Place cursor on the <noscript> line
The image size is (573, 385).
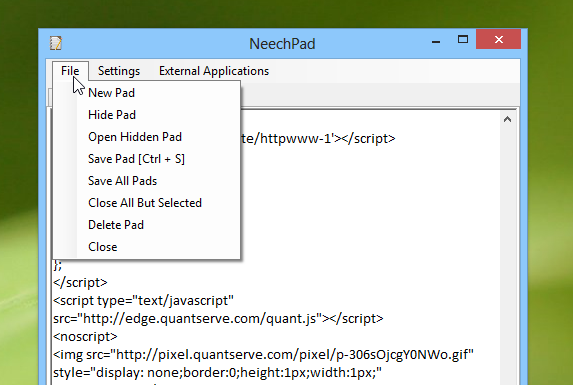click(85, 336)
